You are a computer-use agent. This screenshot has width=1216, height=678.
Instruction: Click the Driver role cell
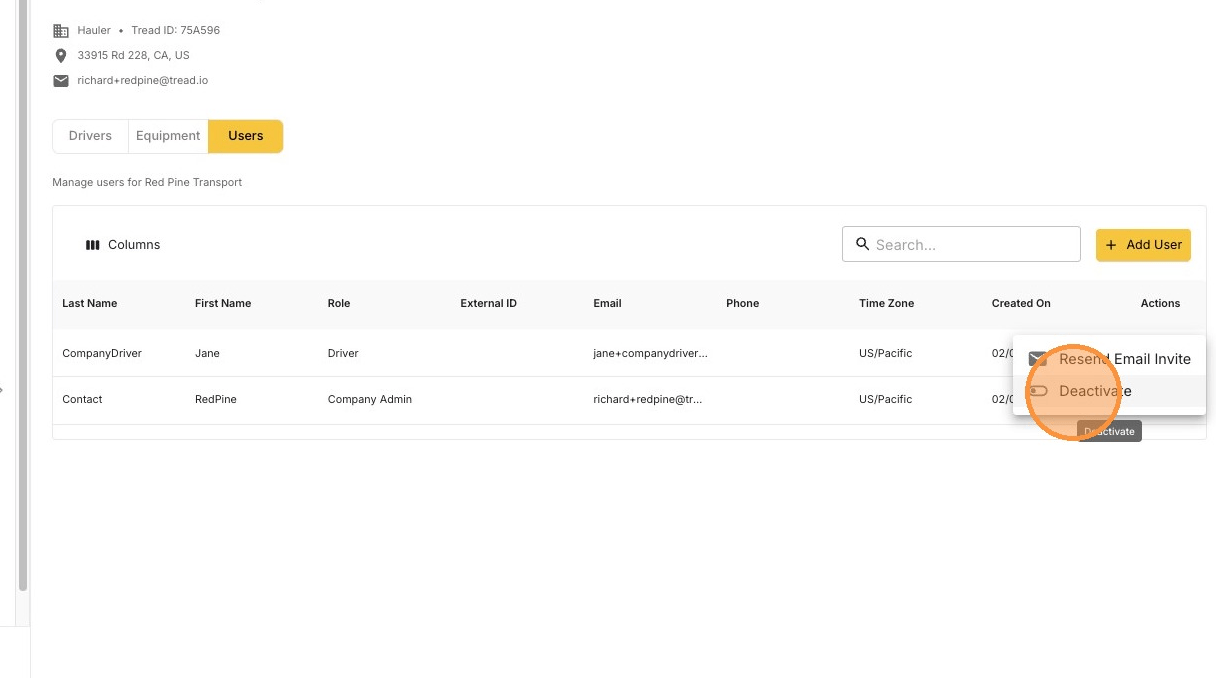click(x=343, y=353)
